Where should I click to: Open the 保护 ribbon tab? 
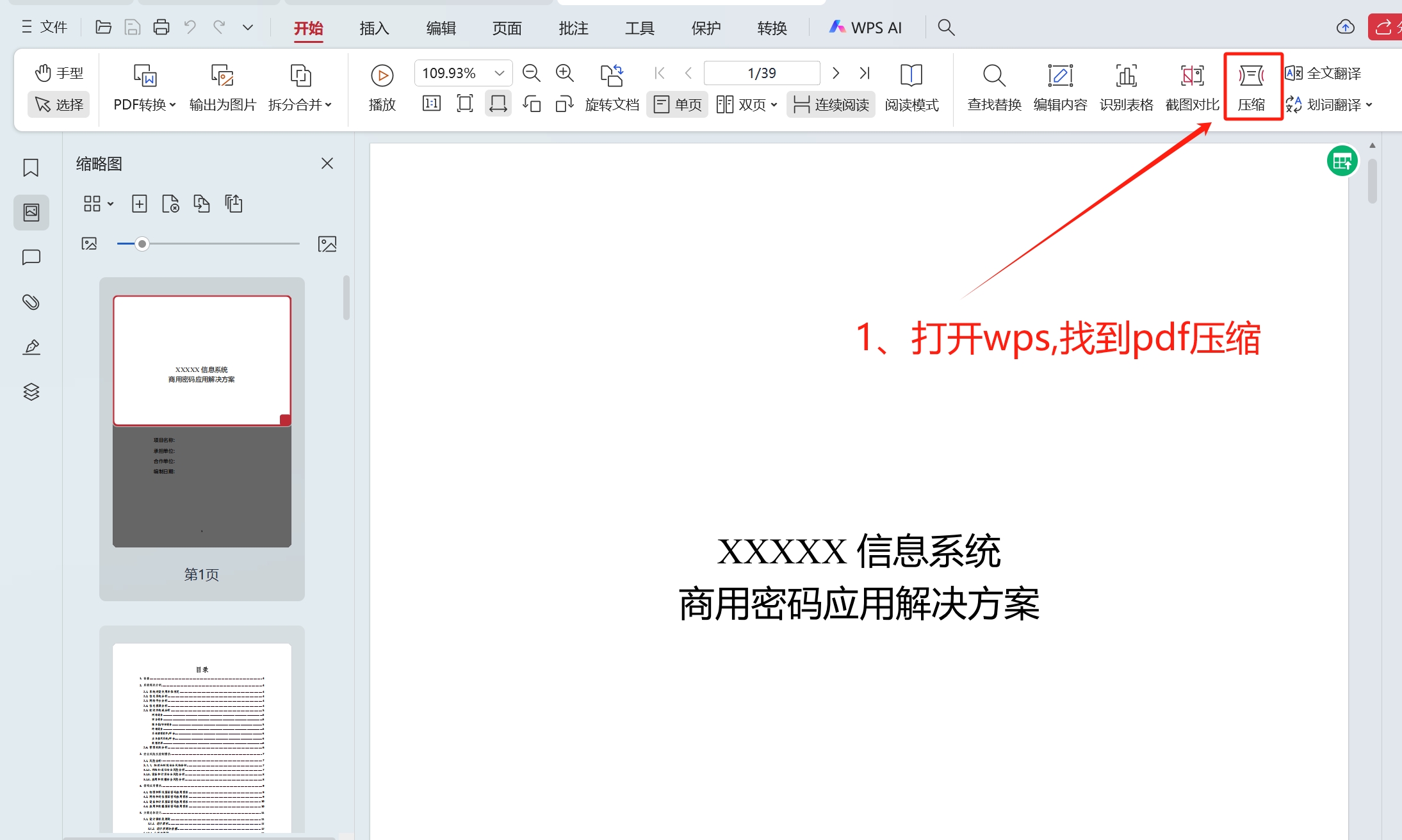pyautogui.click(x=706, y=28)
